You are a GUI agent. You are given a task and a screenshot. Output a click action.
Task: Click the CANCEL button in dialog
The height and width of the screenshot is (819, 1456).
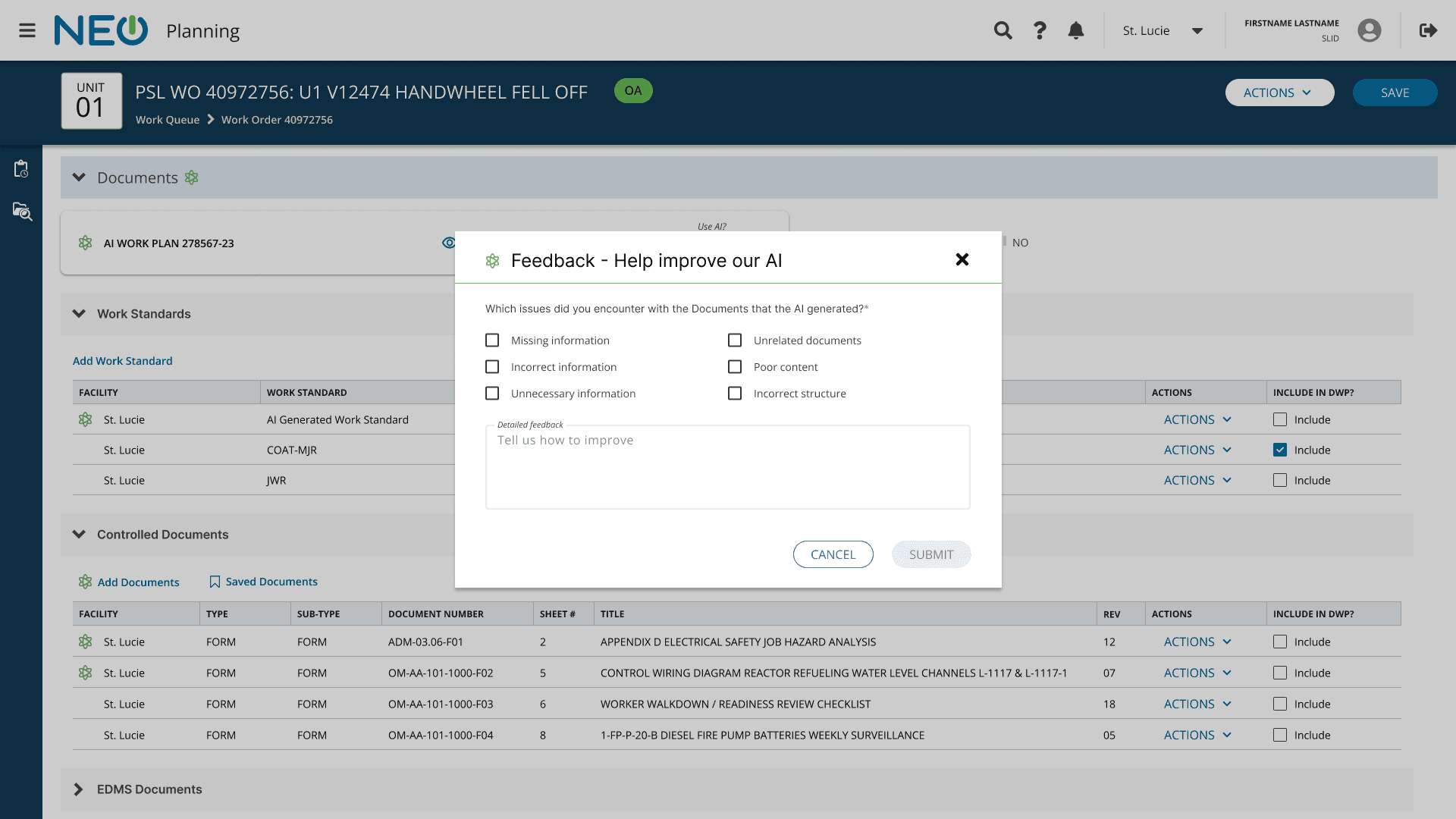tap(833, 554)
